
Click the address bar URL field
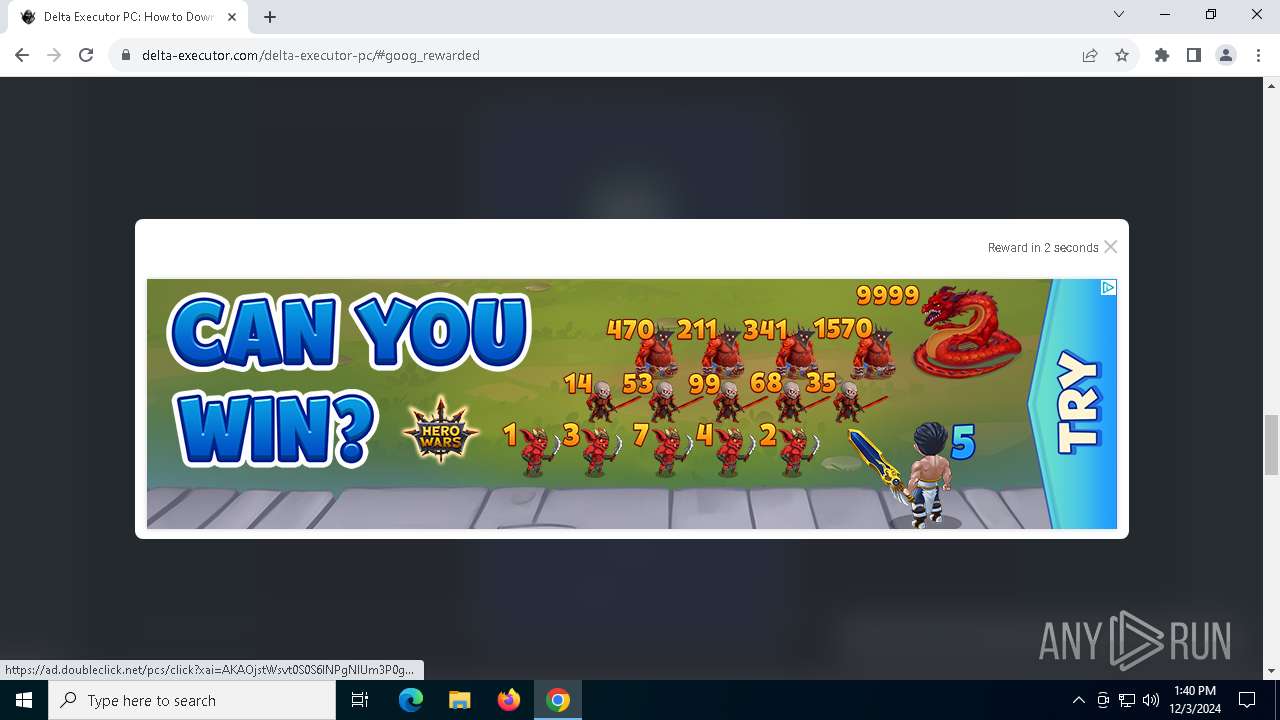pyautogui.click(x=600, y=55)
